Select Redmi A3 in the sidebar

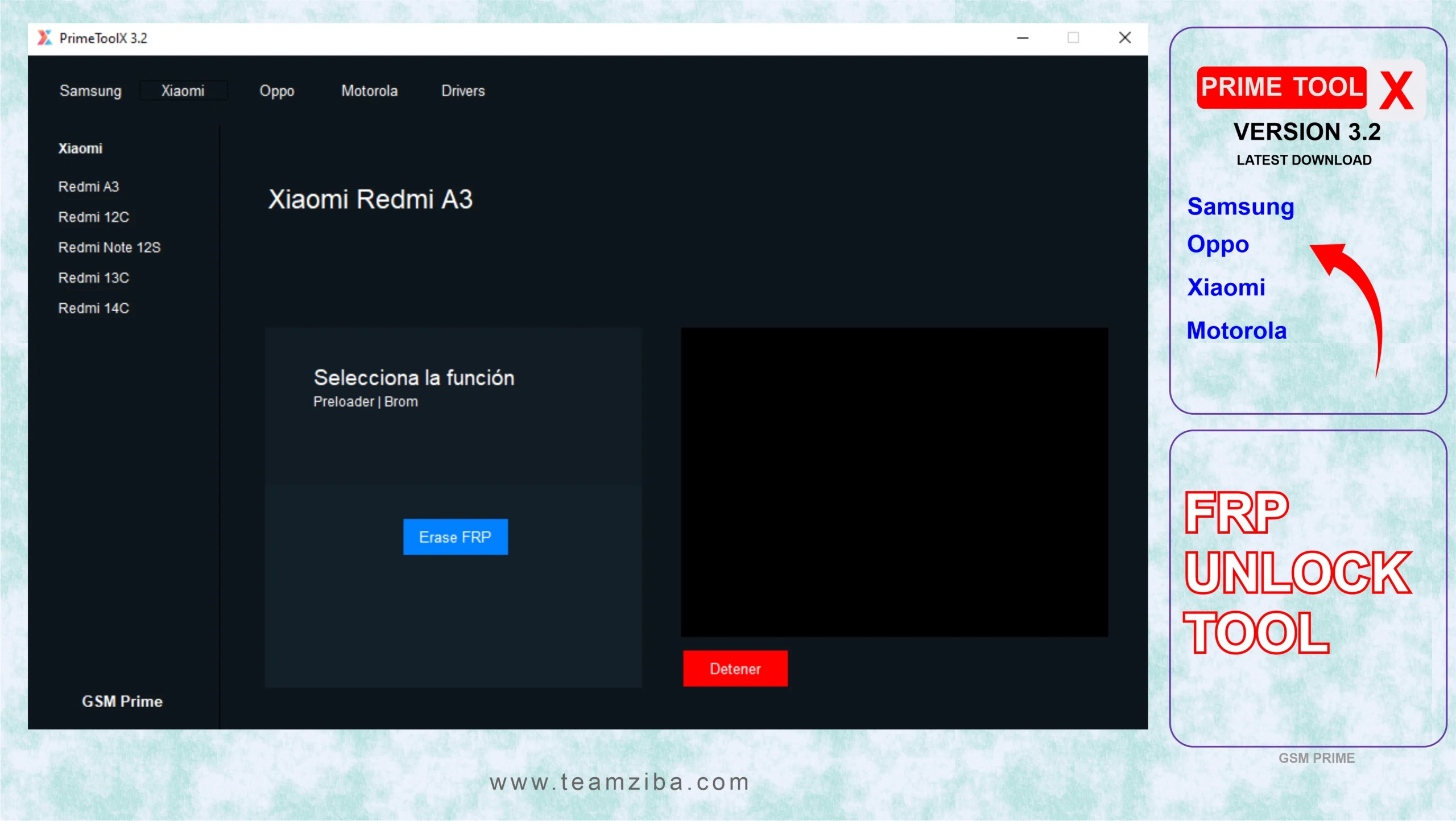click(x=89, y=187)
